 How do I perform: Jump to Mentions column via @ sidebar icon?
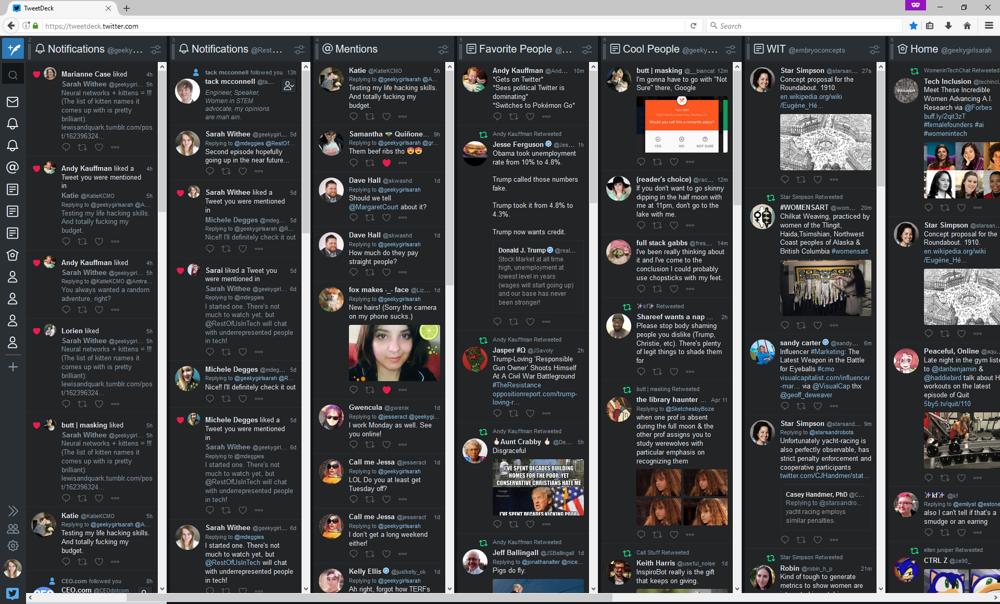click(13, 167)
